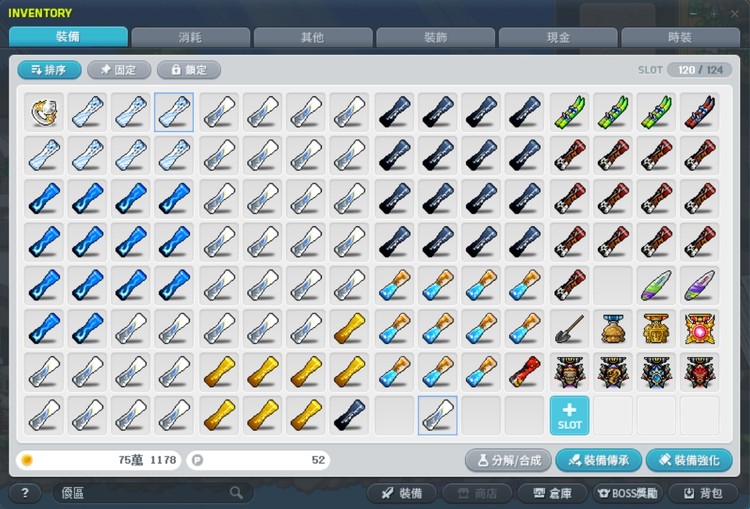
Task: Sort items with the 排序 button
Action: point(49,70)
